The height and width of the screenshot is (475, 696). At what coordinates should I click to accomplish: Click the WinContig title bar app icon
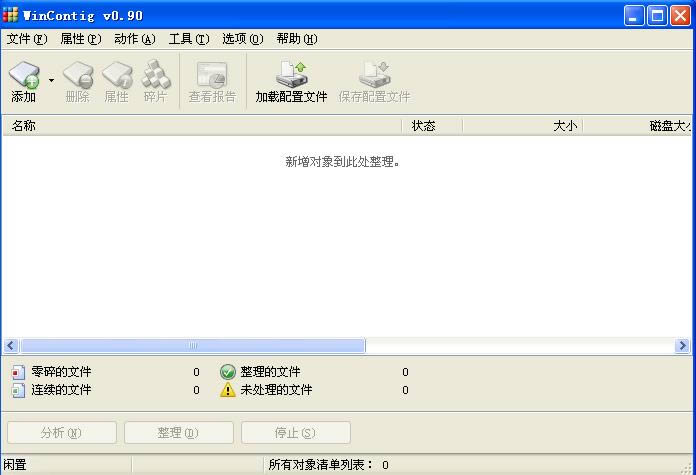[11, 14]
